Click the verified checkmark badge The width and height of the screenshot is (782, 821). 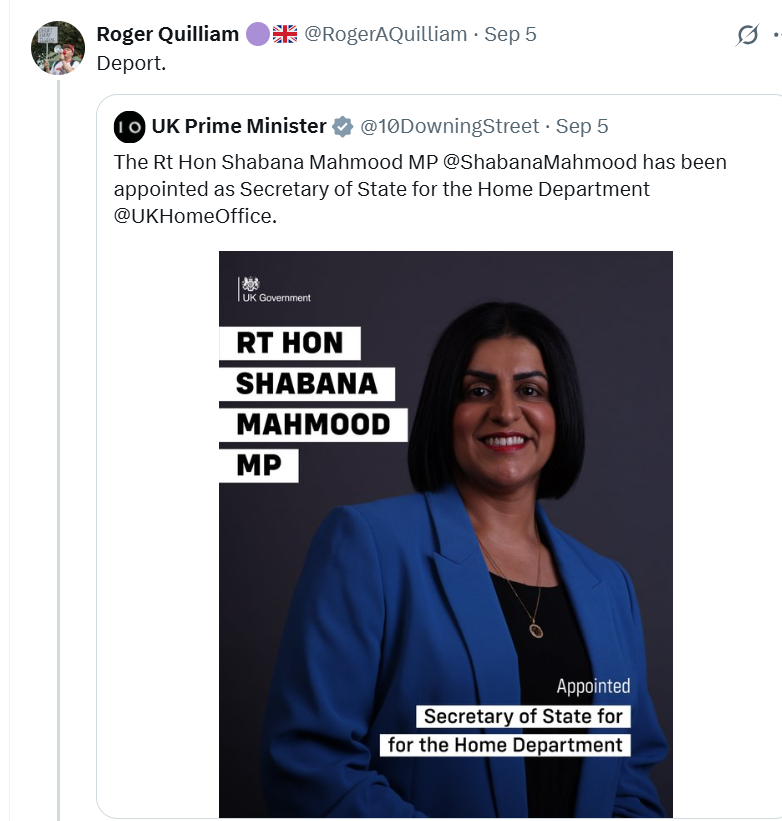(342, 126)
